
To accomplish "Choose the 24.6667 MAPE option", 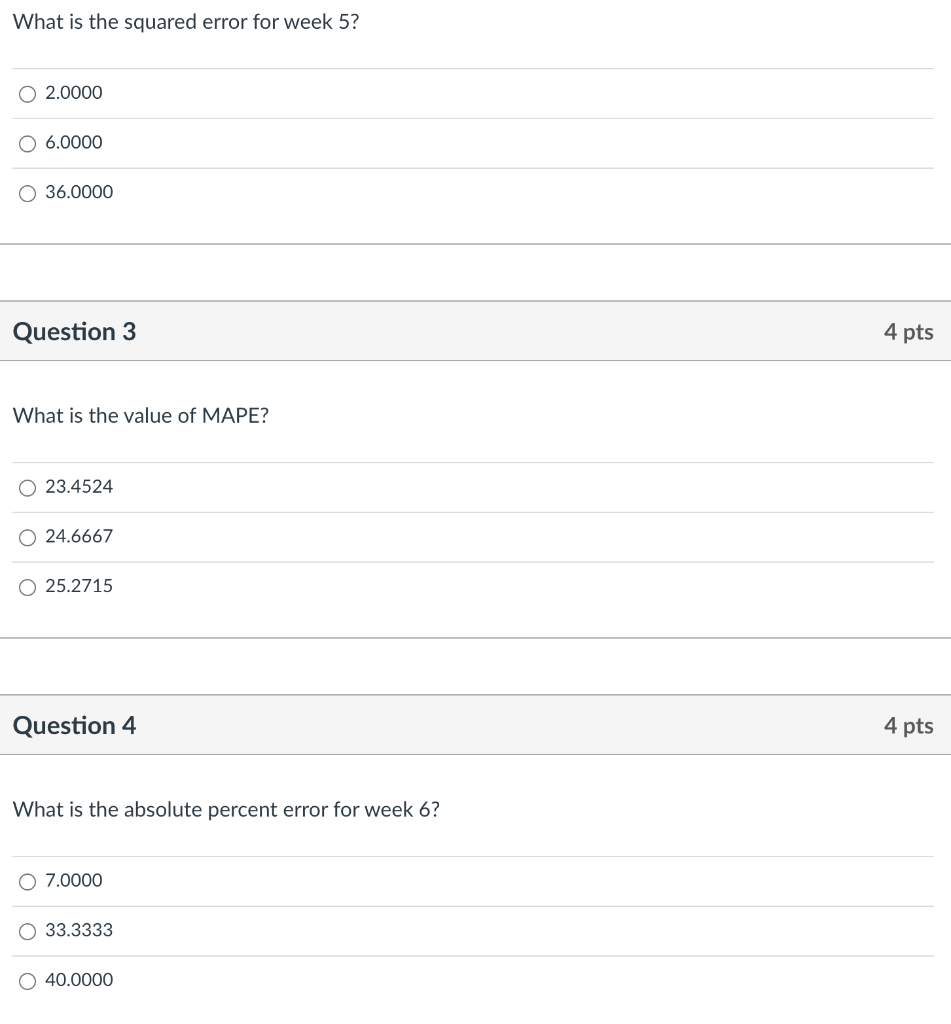I will tap(28, 537).
